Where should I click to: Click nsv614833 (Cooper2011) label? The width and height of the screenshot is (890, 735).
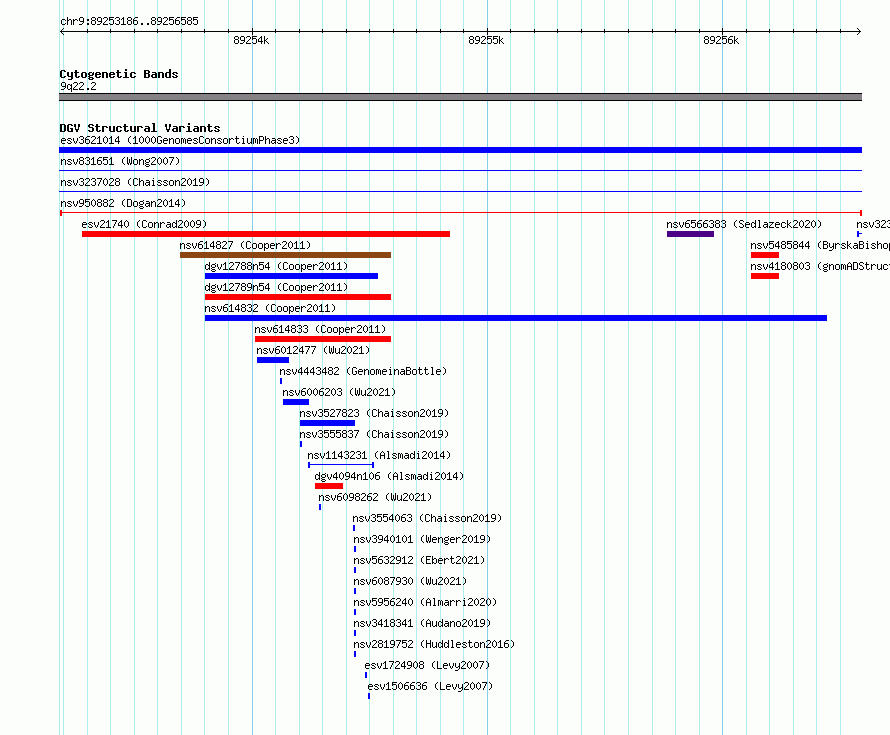[x=320, y=329]
